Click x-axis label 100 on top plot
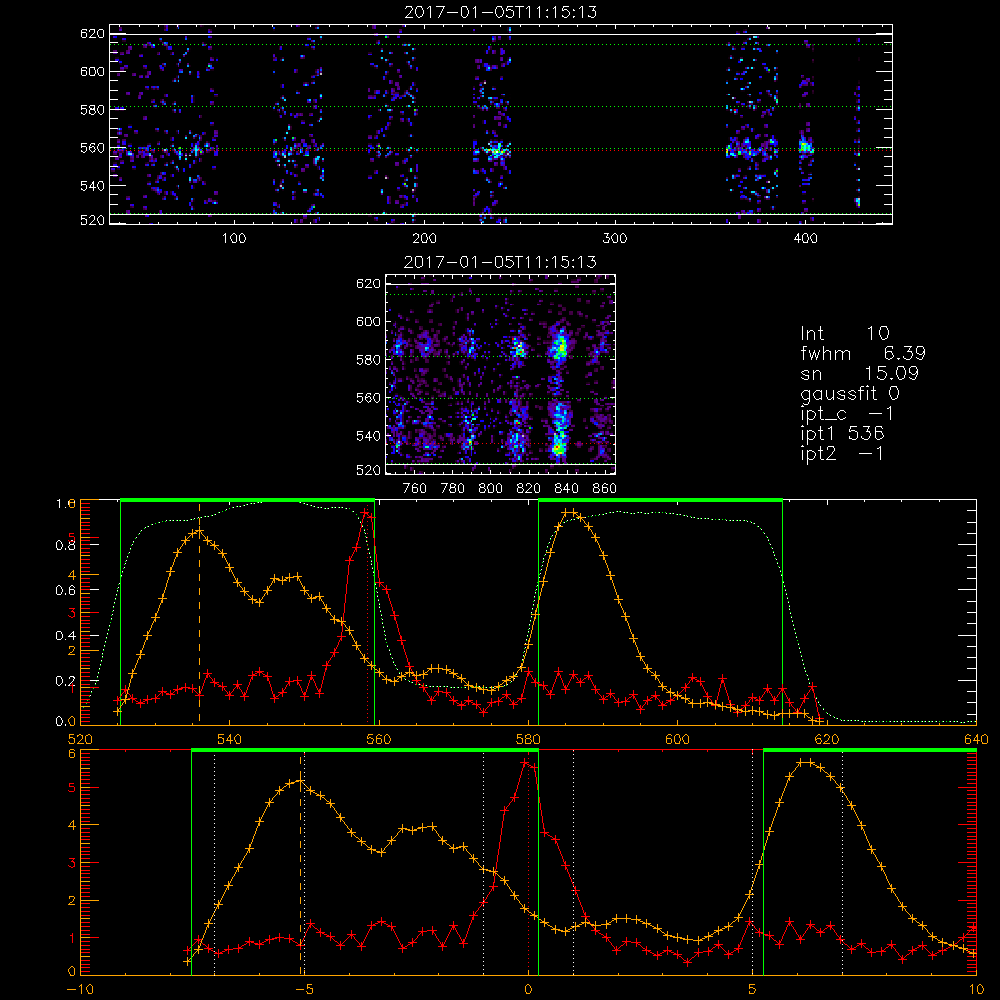Viewport: 1000px width, 1000px height. pos(234,239)
